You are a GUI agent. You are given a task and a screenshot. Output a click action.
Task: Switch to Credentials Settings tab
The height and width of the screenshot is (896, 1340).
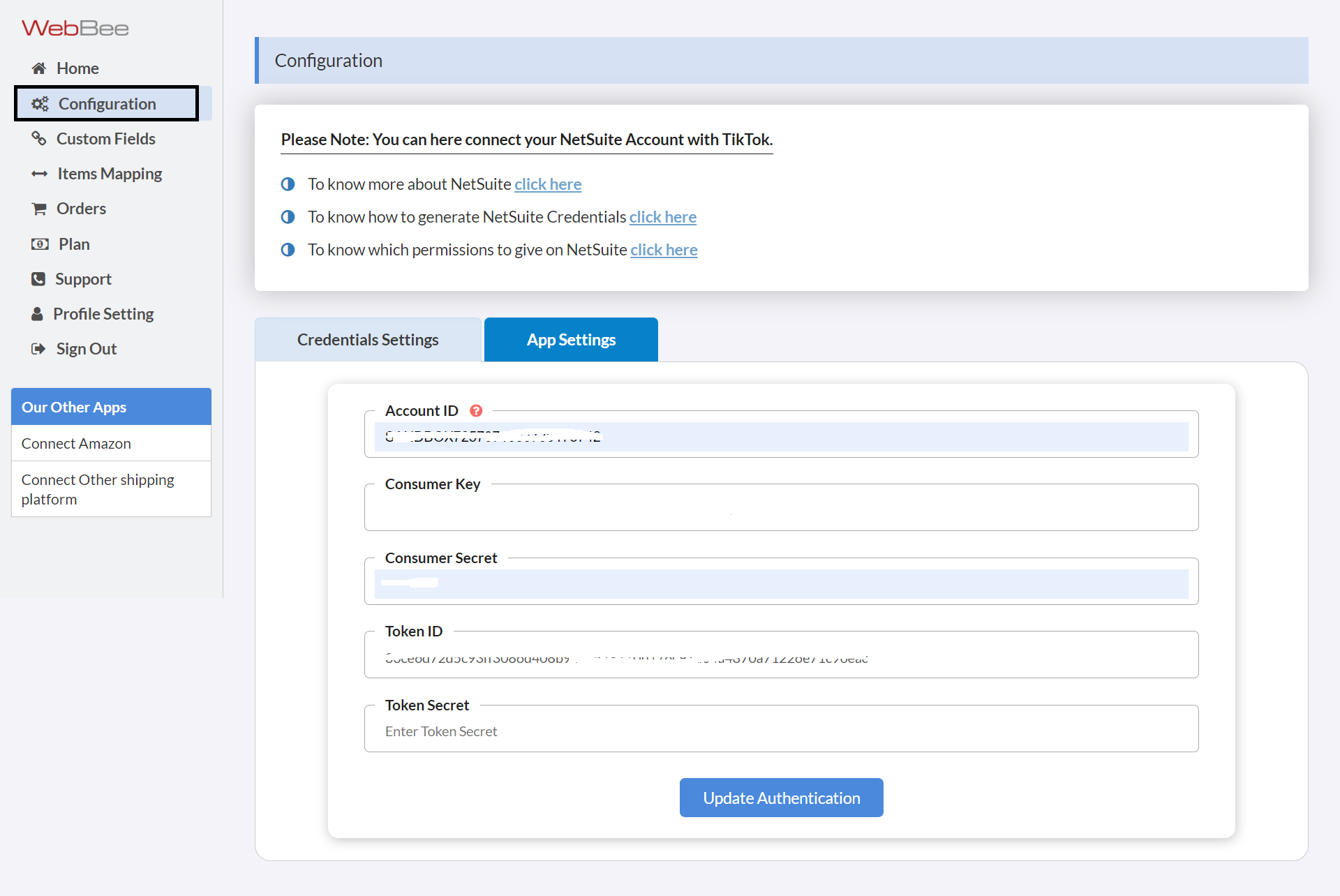(368, 340)
